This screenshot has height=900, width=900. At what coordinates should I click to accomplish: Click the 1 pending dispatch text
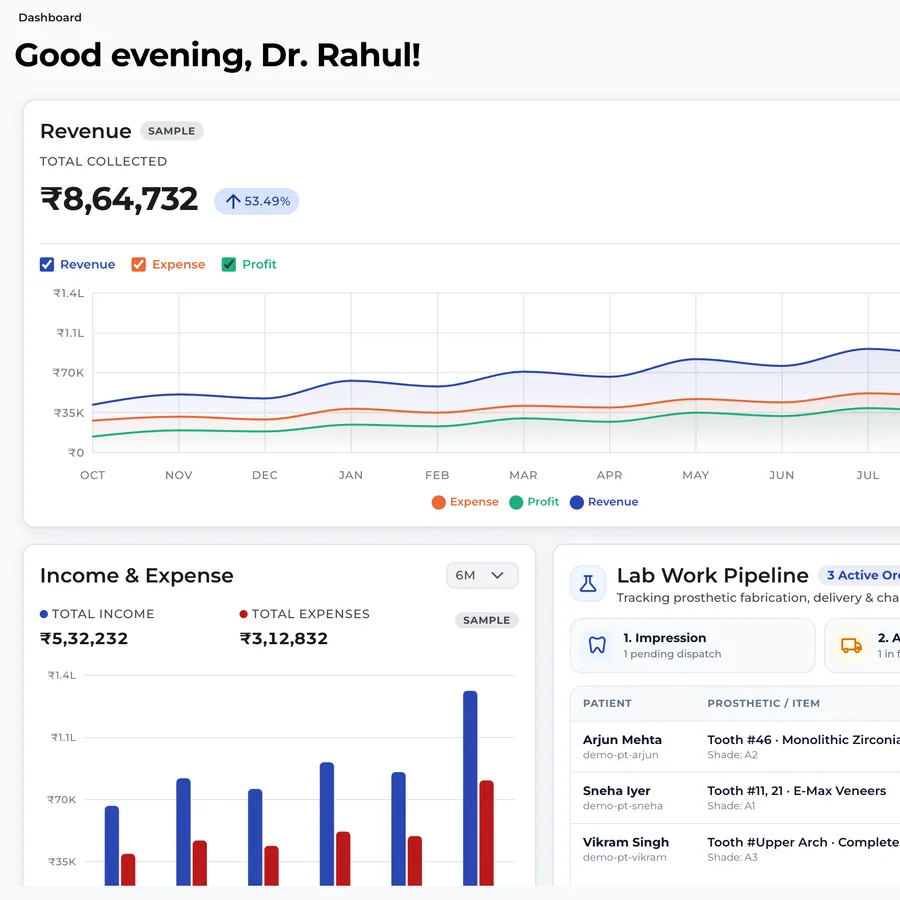click(672, 654)
